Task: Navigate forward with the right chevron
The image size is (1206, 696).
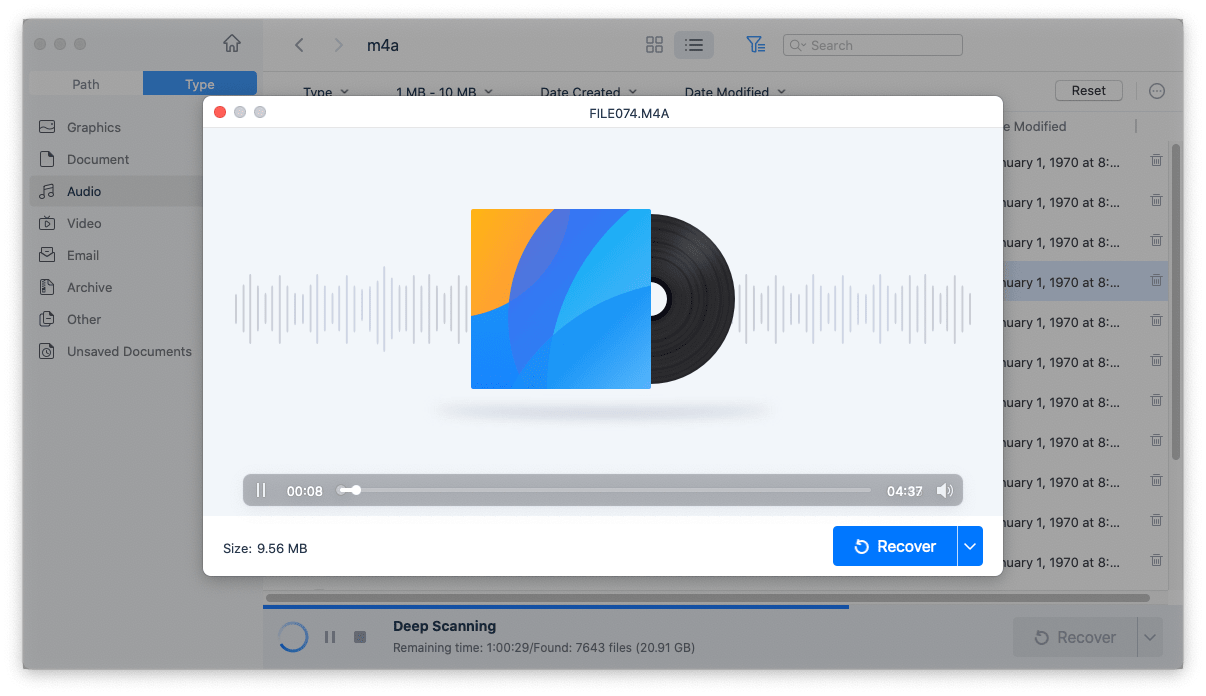Action: (338, 45)
